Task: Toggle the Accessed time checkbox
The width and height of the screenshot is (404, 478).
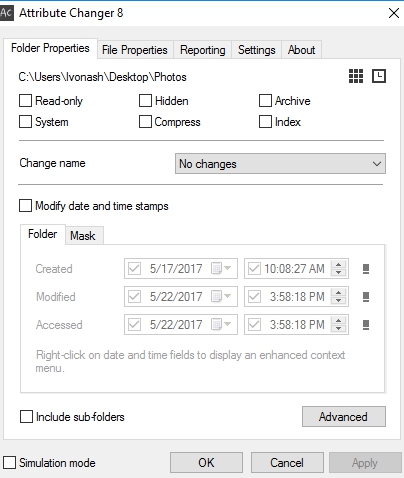Action: pos(254,324)
